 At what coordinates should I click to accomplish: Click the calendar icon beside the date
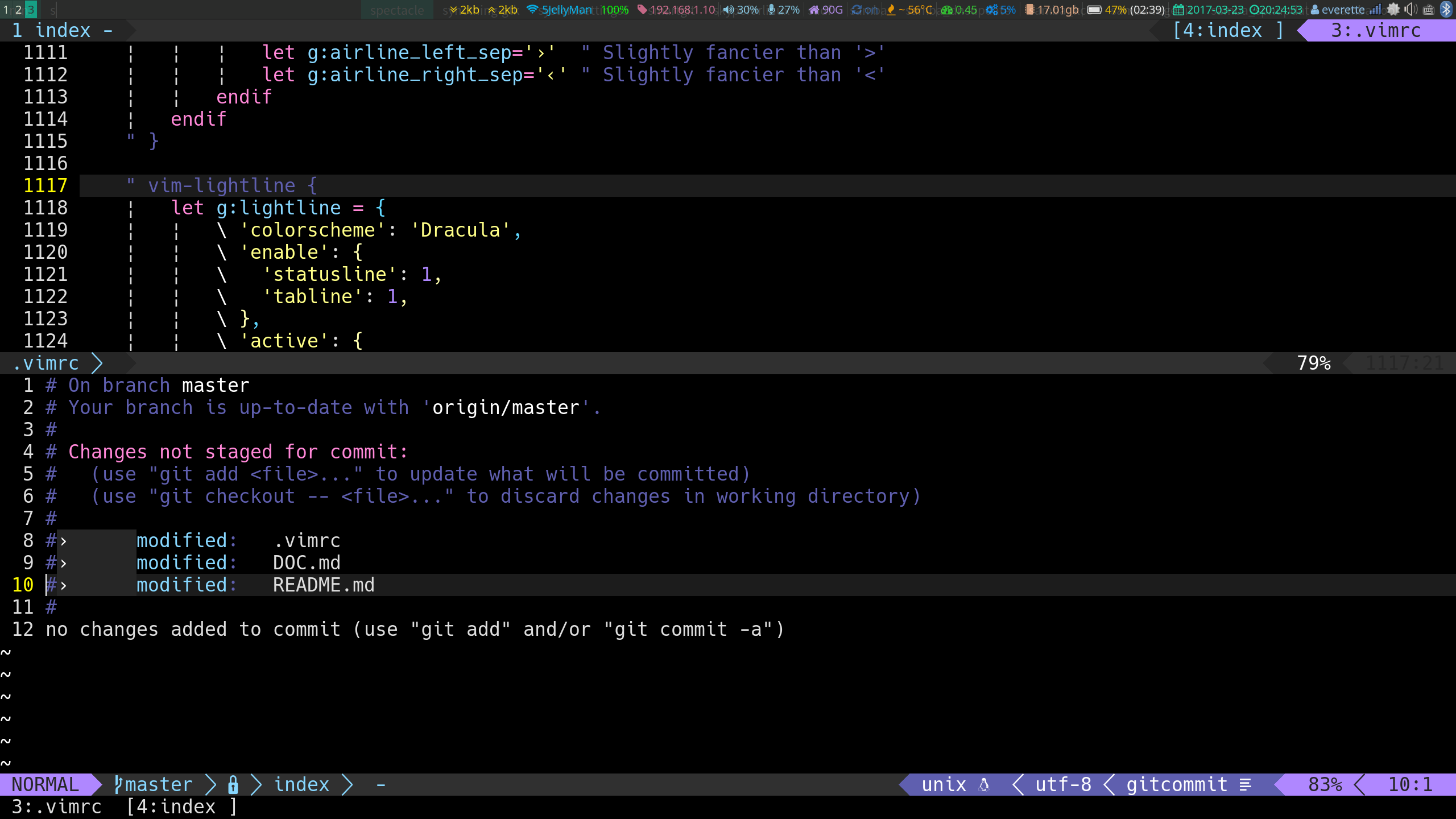(x=1178, y=9)
